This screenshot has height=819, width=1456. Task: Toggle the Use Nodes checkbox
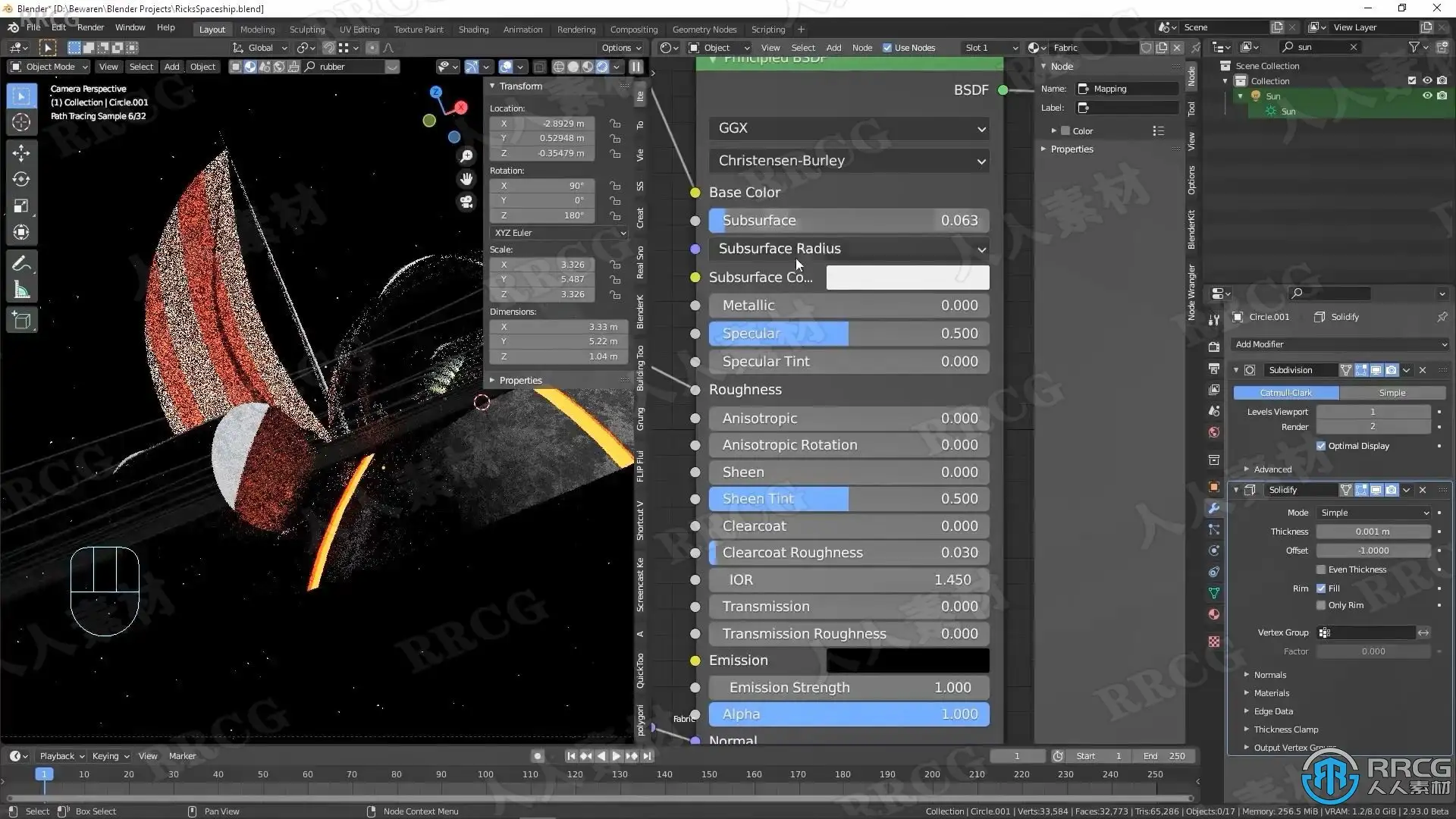[x=887, y=48]
